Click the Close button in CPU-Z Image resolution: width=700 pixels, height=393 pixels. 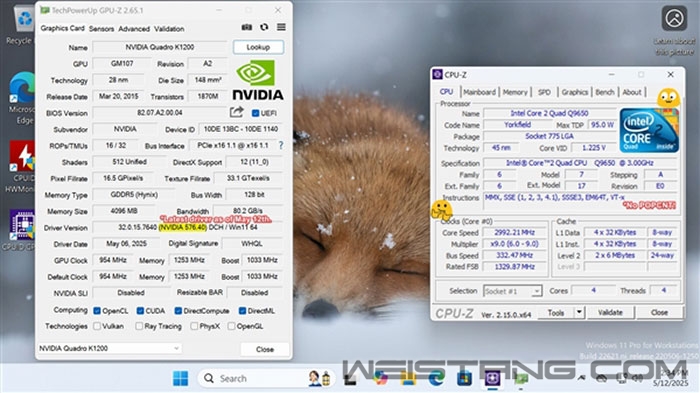point(659,313)
